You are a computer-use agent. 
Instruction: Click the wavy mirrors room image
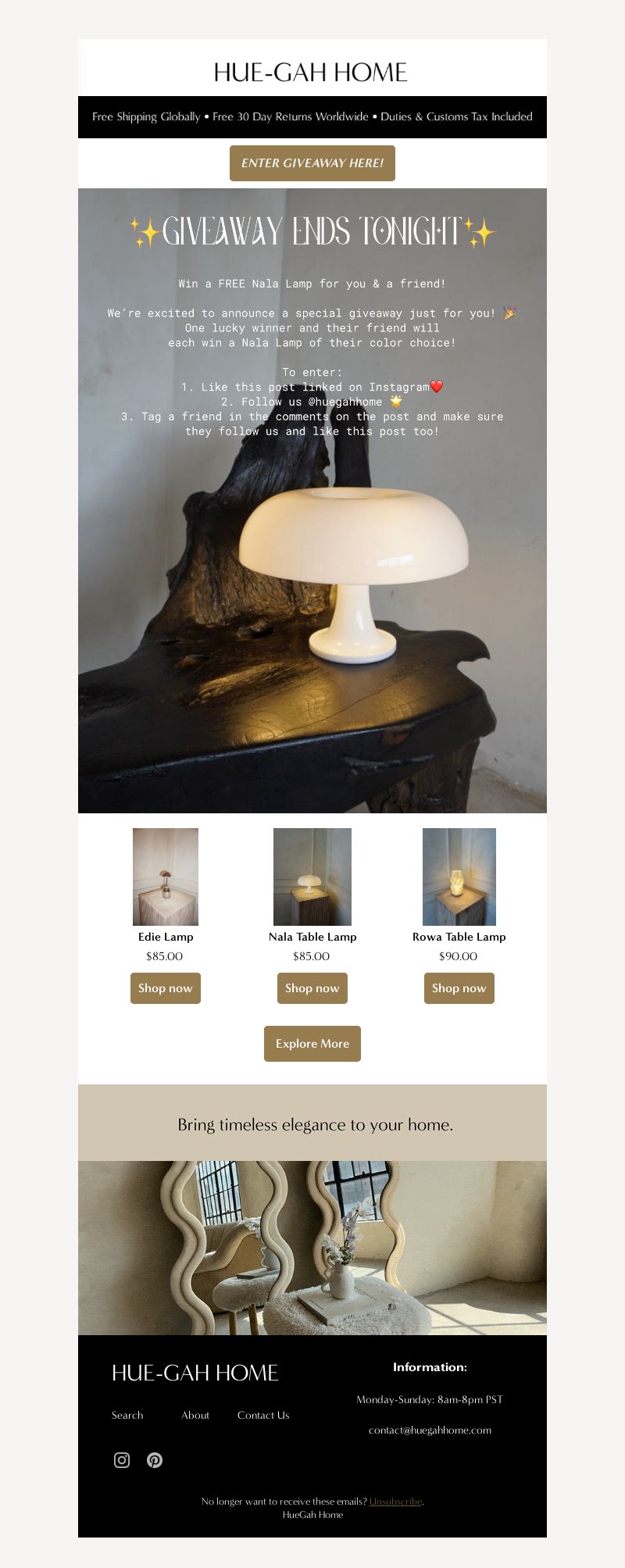(x=312, y=1248)
